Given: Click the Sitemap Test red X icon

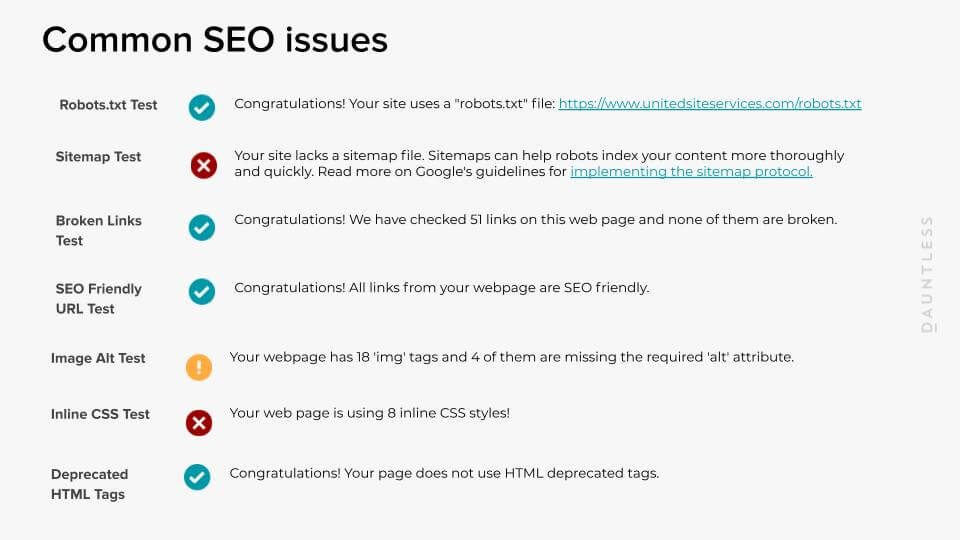Looking at the screenshot, I should [x=204, y=165].
